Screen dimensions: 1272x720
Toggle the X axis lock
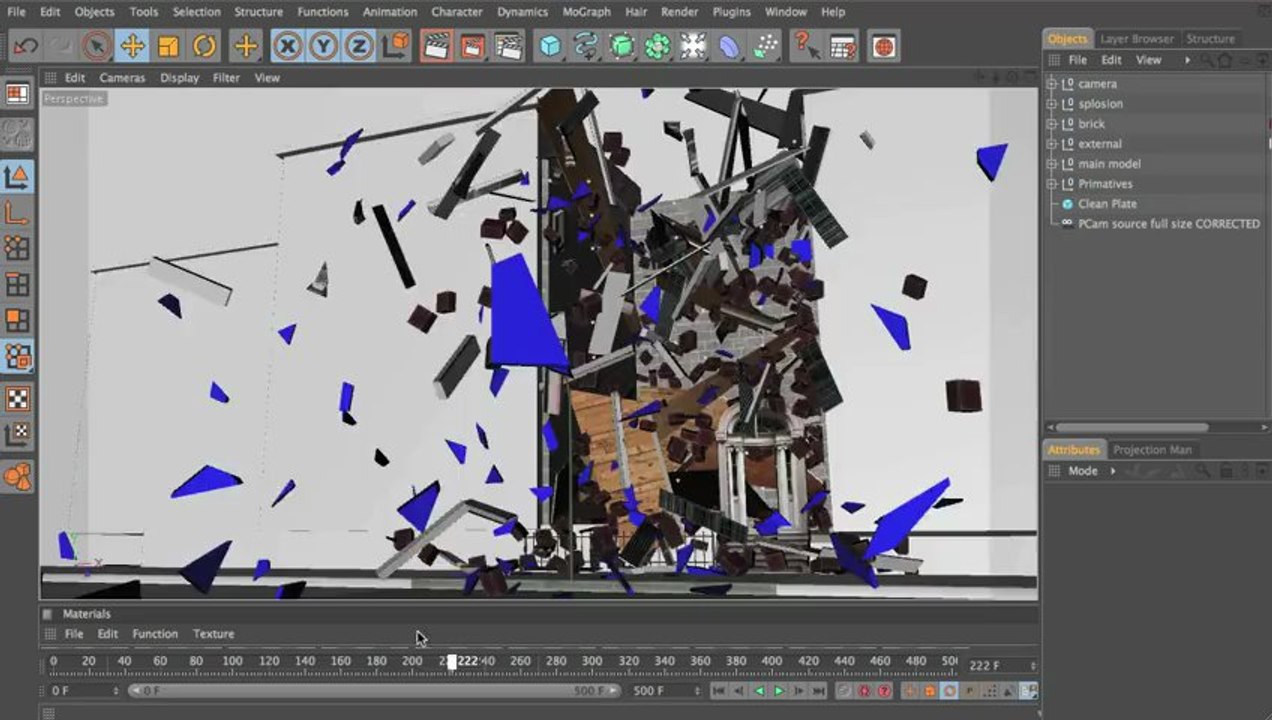[287, 45]
